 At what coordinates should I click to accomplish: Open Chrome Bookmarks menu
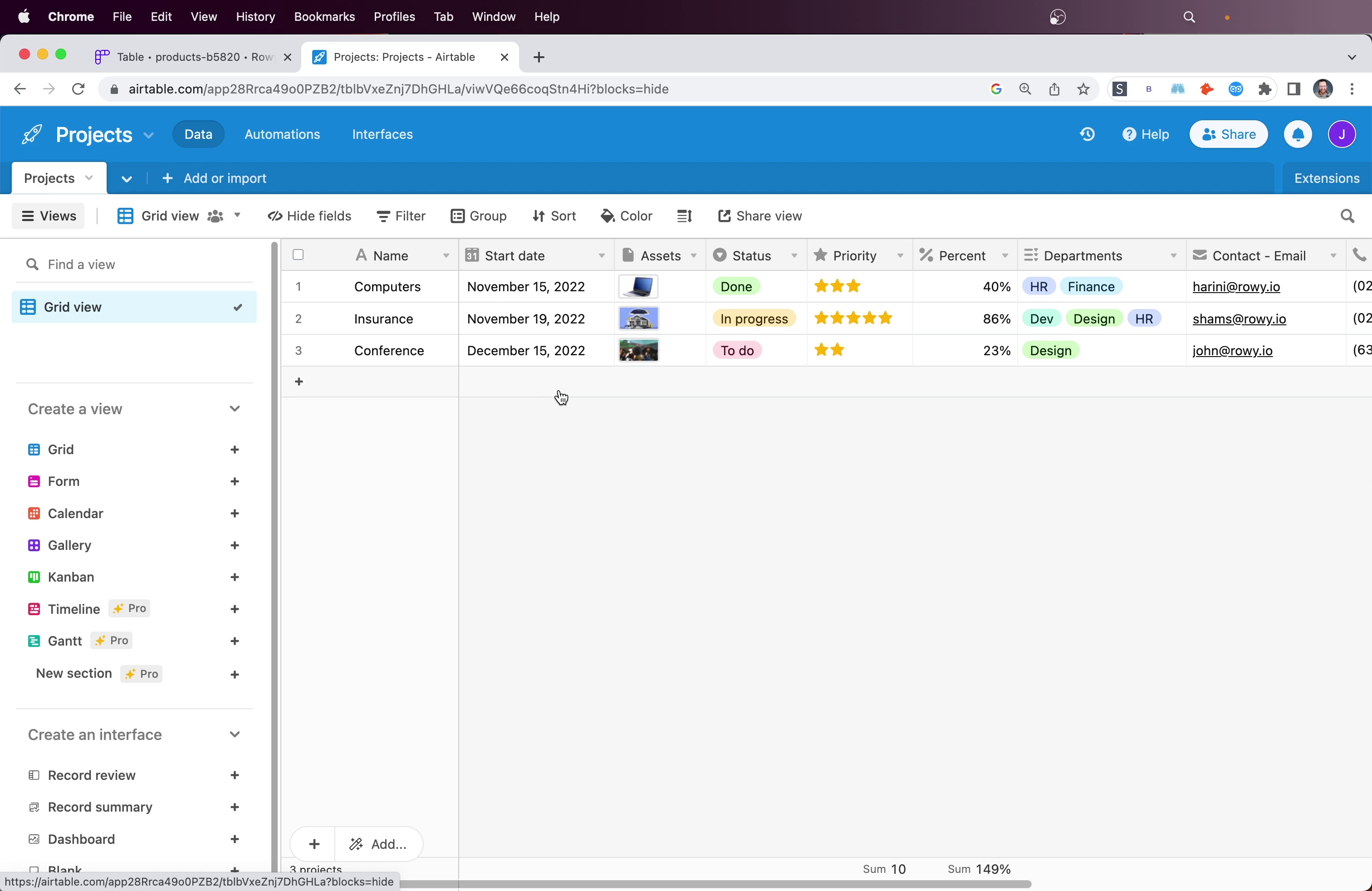pos(324,17)
